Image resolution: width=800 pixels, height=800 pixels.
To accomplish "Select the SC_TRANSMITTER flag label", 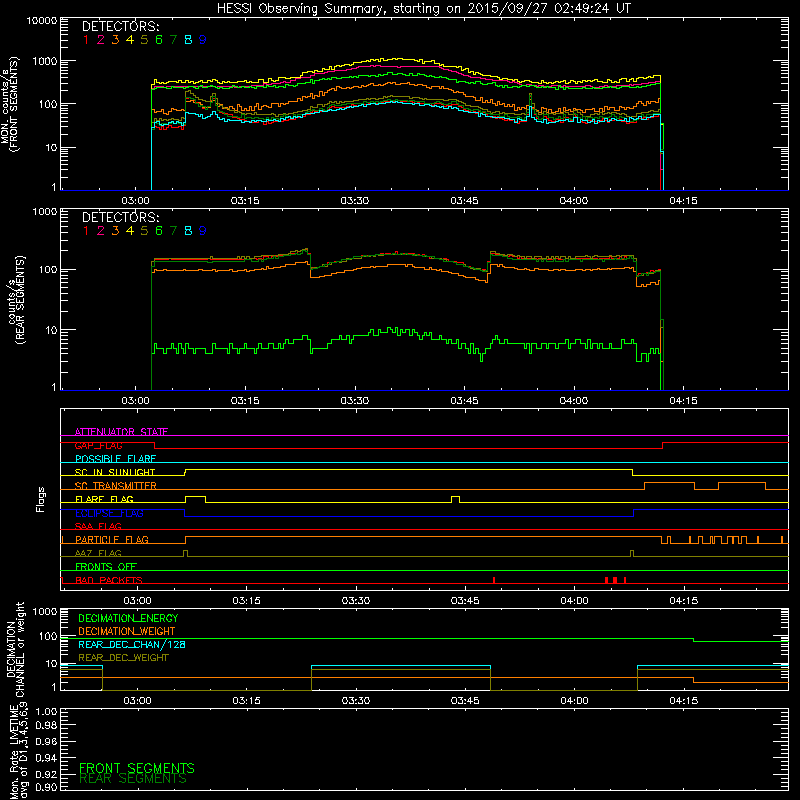I will (x=116, y=486).
